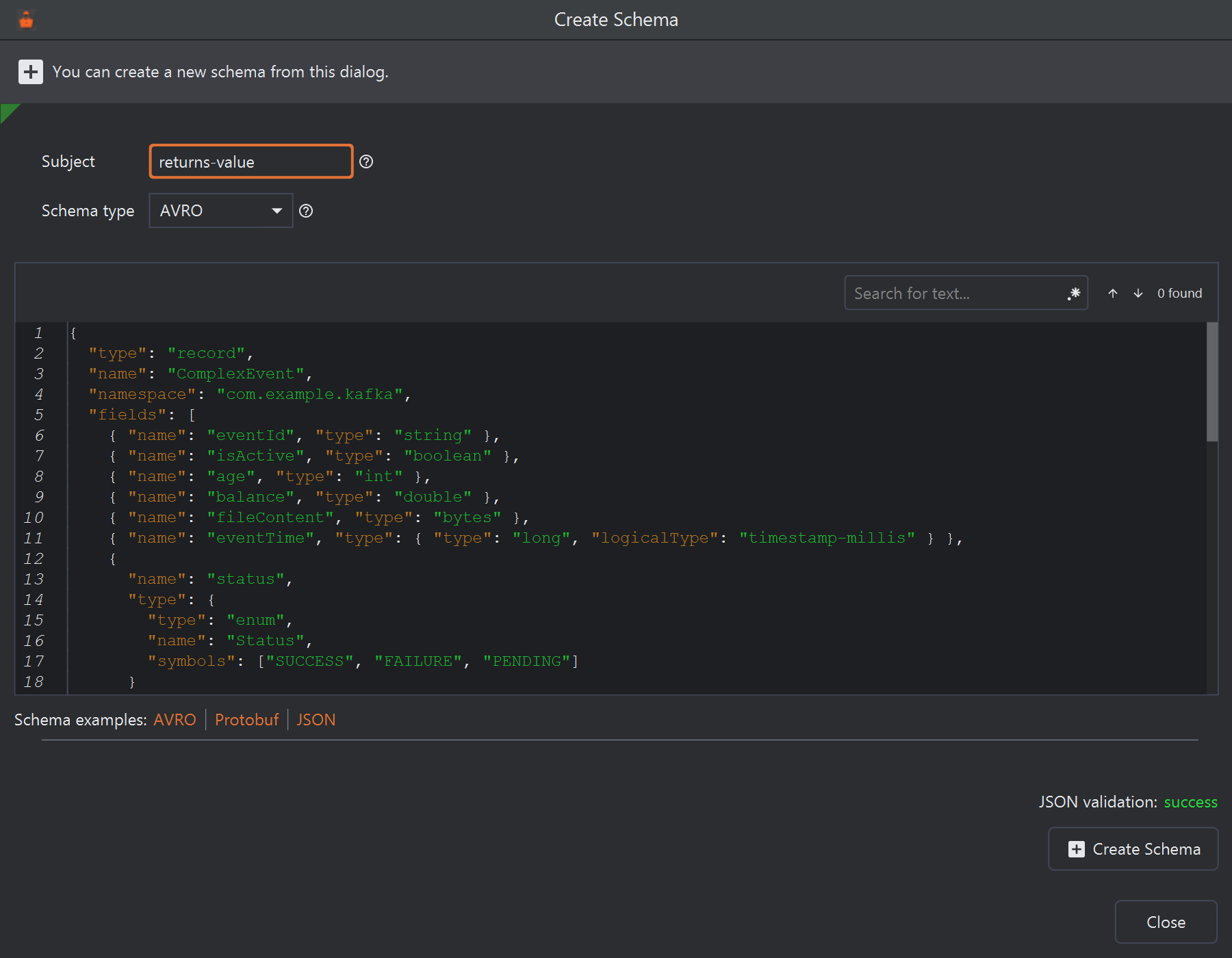Open help icon next to Subject field
The width and height of the screenshot is (1232, 958).
click(x=366, y=161)
